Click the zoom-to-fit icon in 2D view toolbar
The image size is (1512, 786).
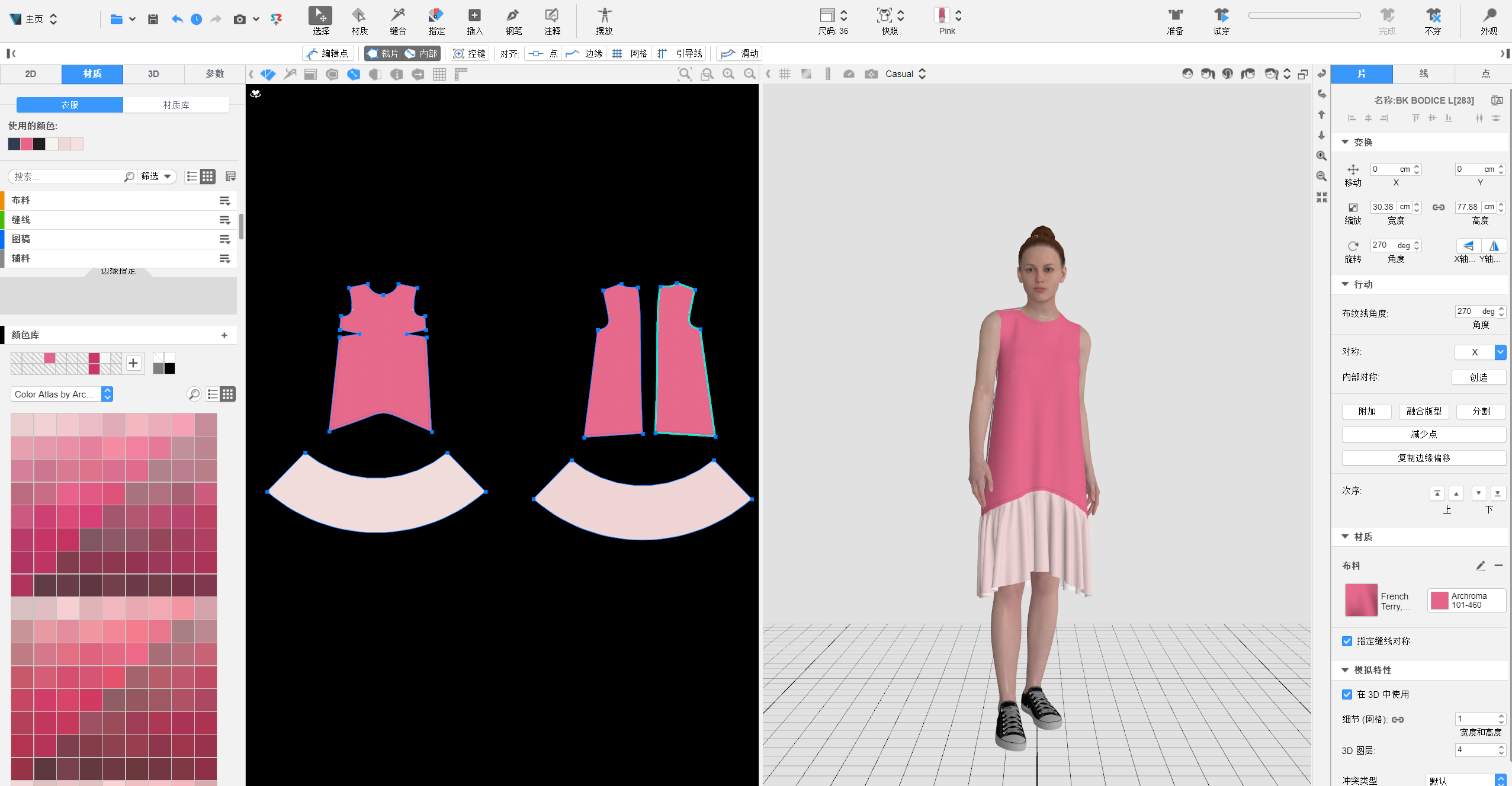tap(685, 74)
